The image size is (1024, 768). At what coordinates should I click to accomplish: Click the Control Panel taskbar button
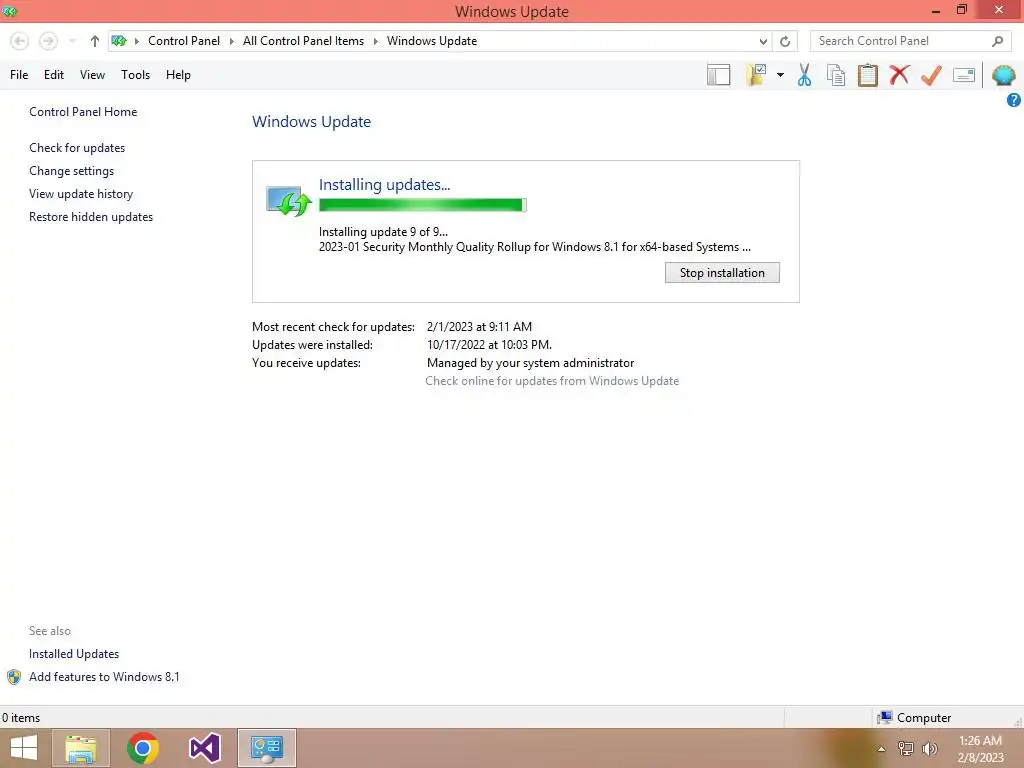pyautogui.click(x=266, y=748)
